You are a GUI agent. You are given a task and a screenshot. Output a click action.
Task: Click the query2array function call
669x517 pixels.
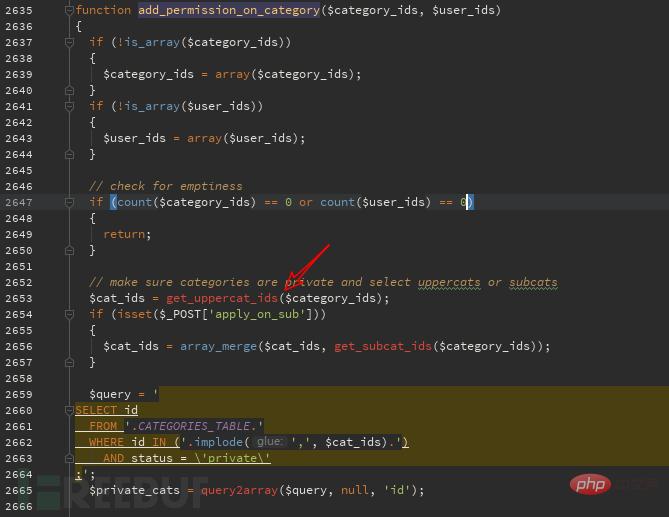239,490
